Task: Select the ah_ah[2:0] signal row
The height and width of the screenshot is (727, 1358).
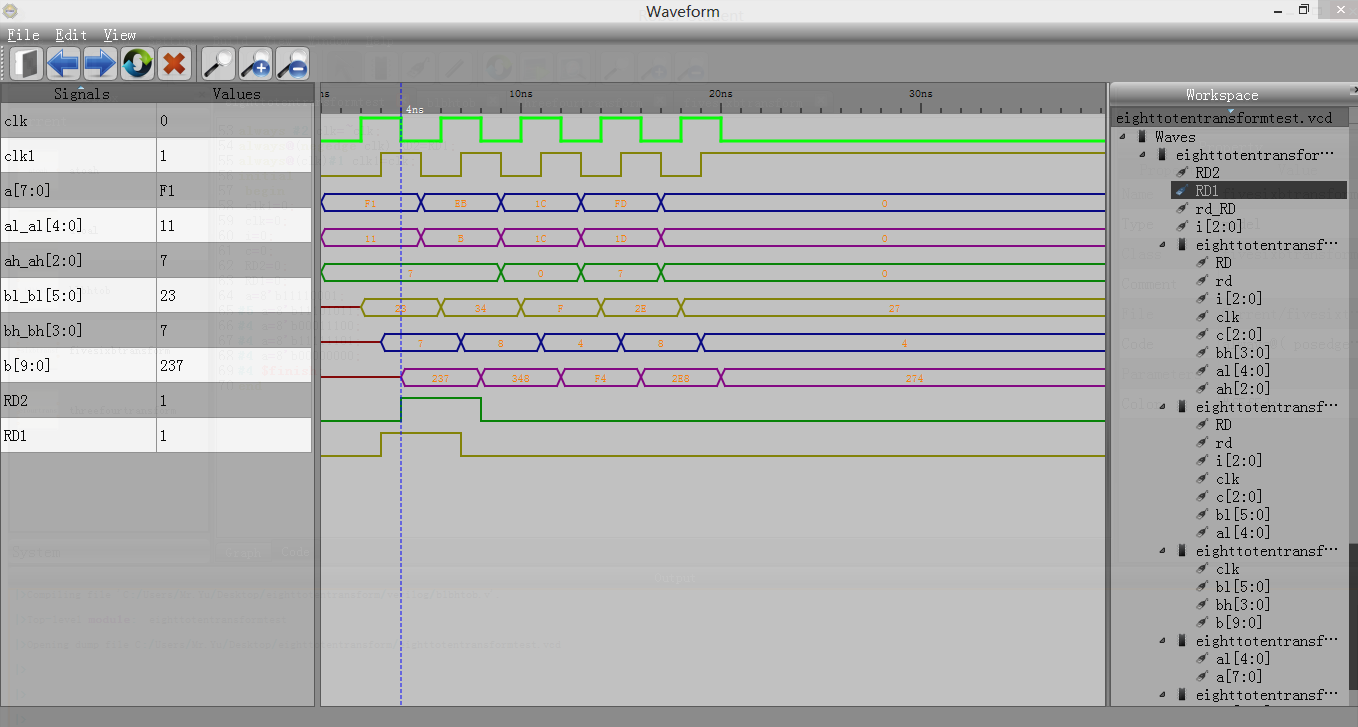Action: 157,261
